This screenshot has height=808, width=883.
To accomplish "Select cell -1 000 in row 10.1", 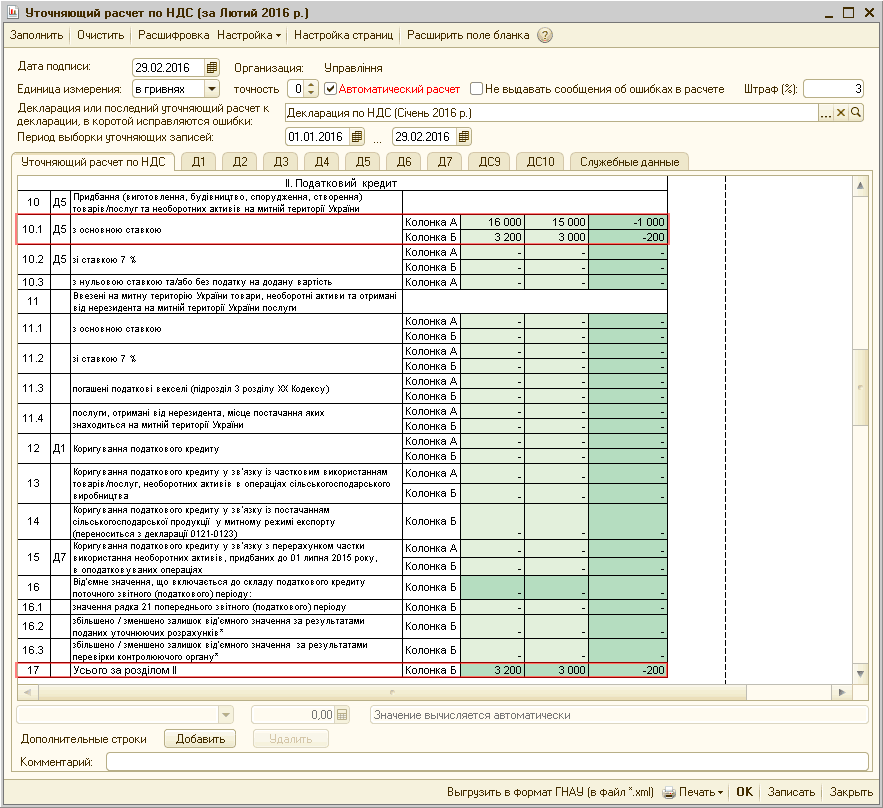I will point(628,222).
